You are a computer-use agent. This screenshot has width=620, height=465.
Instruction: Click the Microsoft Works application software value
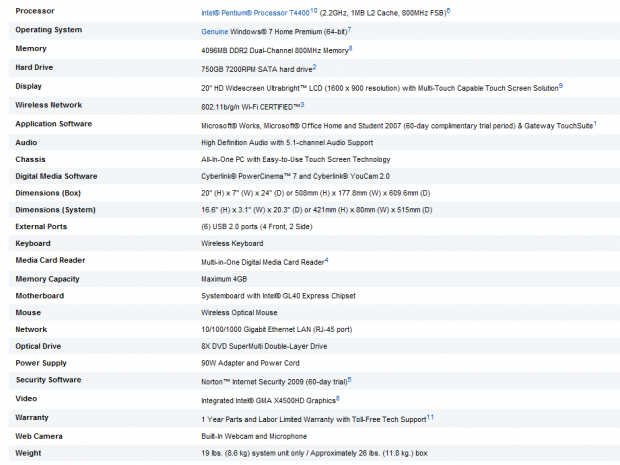pos(397,126)
